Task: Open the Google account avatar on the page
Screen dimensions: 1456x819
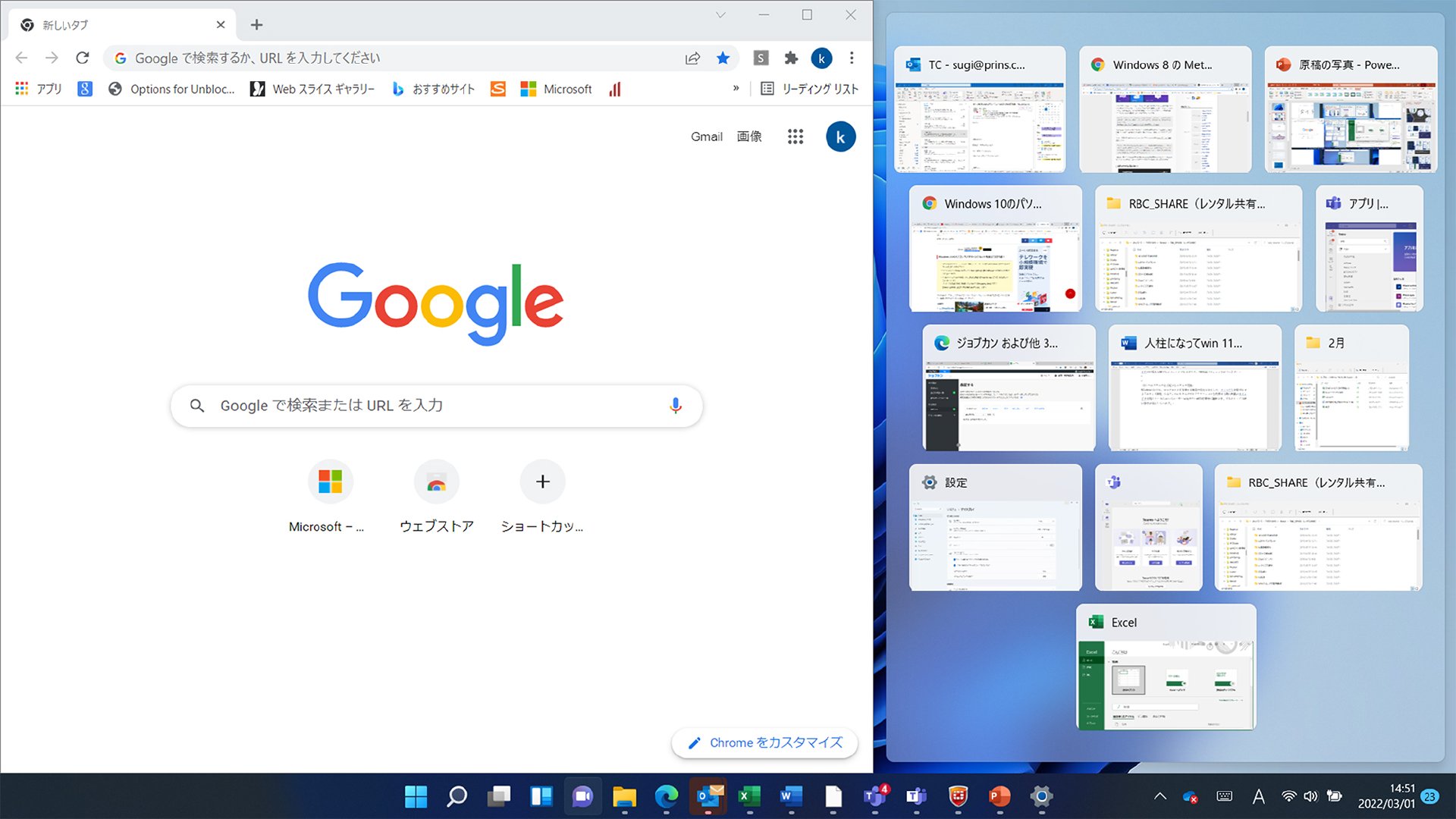Action: (x=840, y=136)
